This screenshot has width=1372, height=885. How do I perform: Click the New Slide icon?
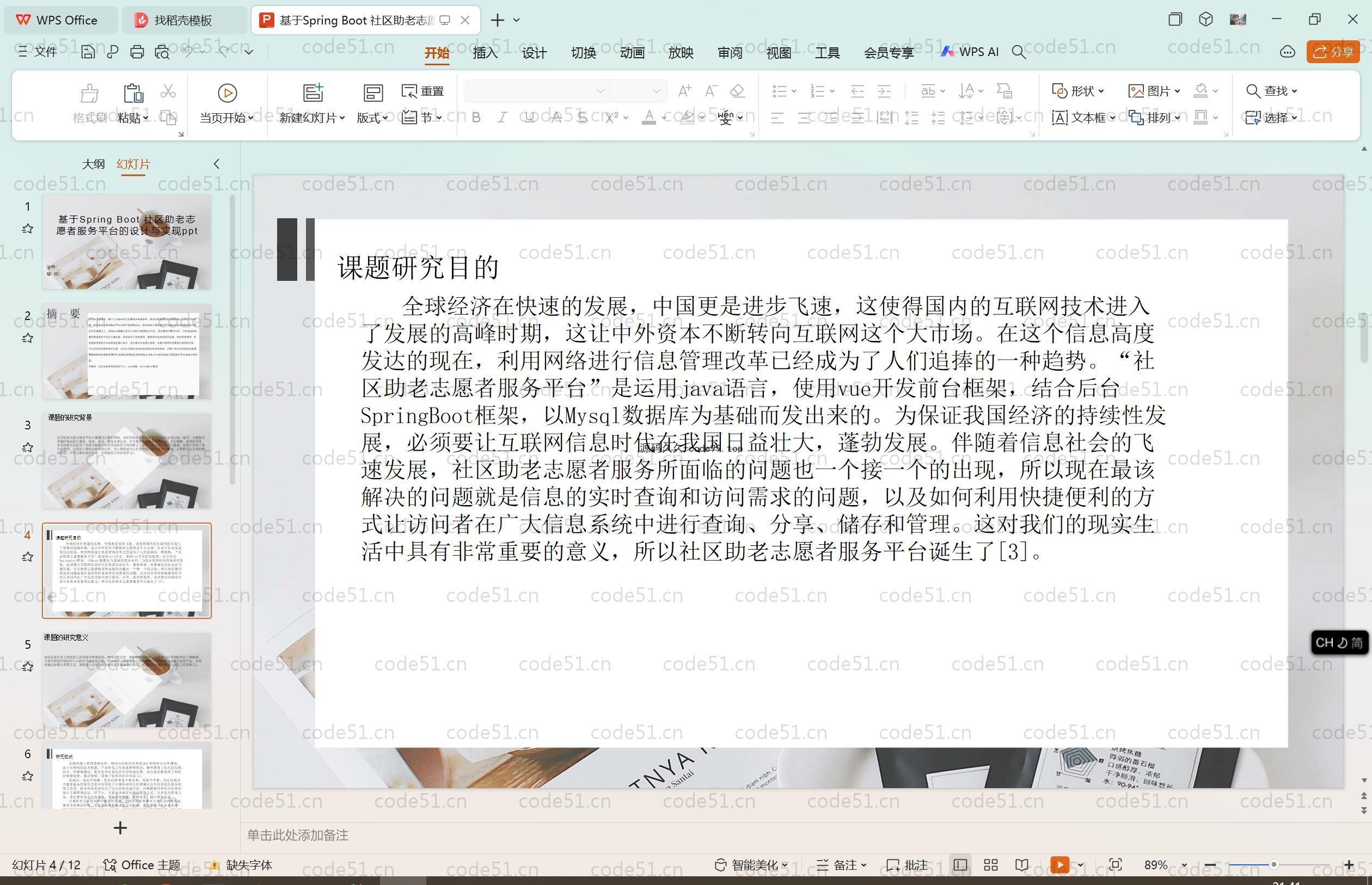tap(313, 93)
